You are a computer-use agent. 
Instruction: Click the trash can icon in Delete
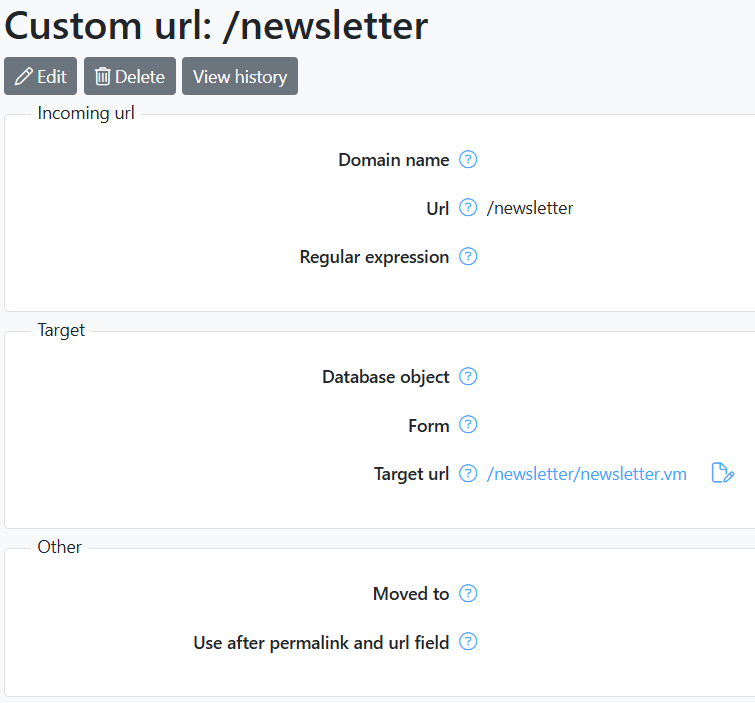click(103, 77)
